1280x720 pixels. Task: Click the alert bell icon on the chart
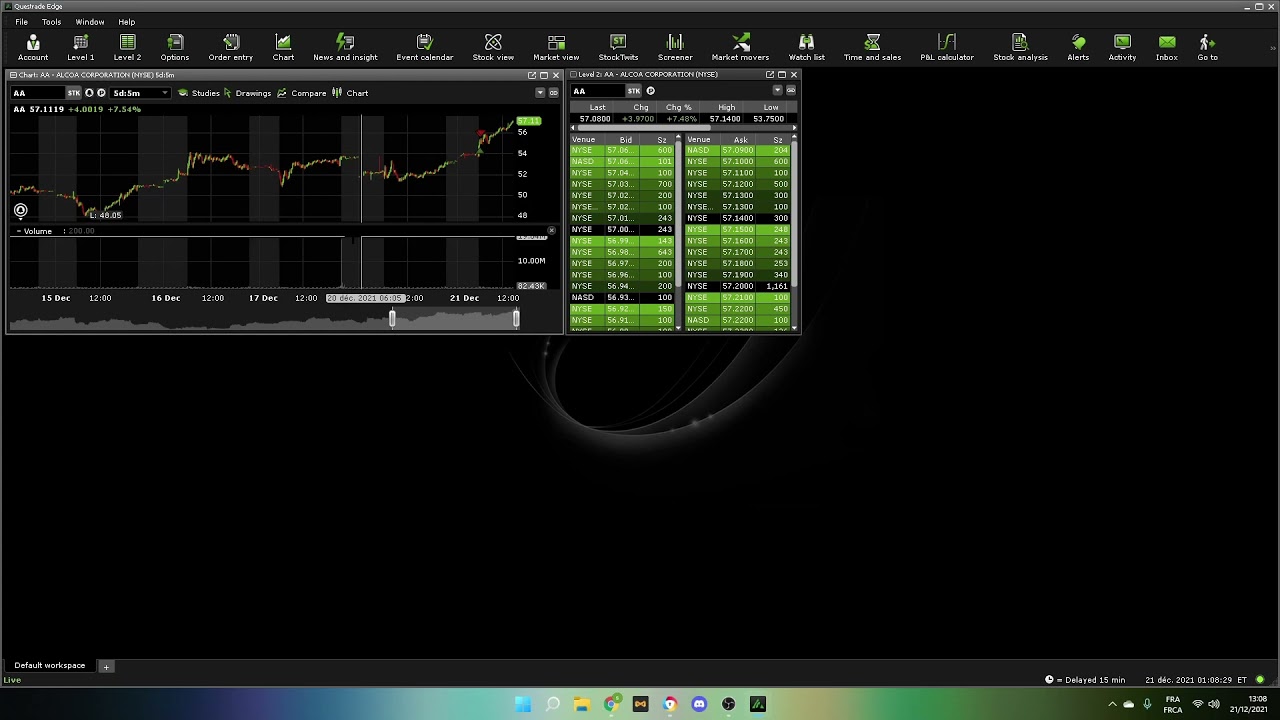coord(20,210)
